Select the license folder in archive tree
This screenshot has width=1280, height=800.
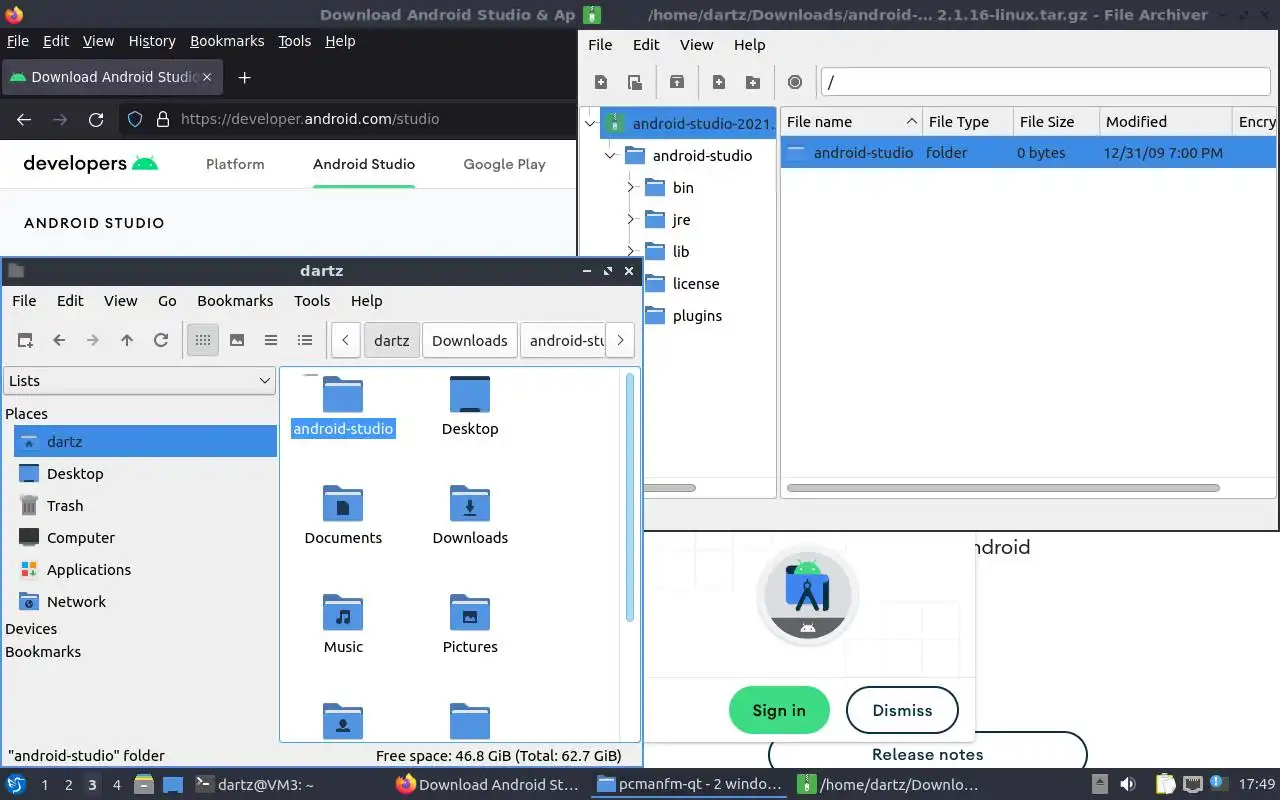[696, 284]
